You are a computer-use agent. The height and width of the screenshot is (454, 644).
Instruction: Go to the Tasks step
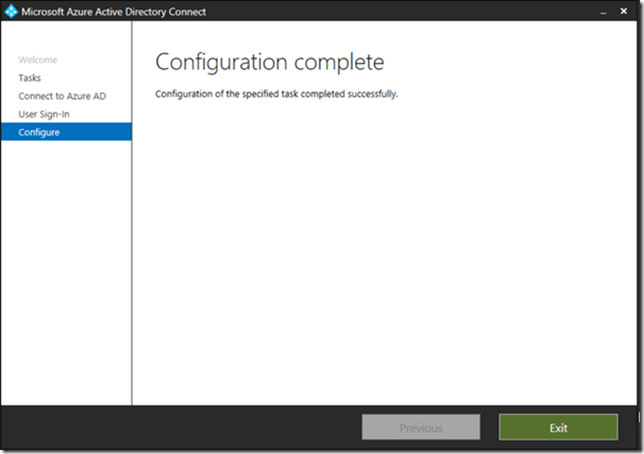29,78
